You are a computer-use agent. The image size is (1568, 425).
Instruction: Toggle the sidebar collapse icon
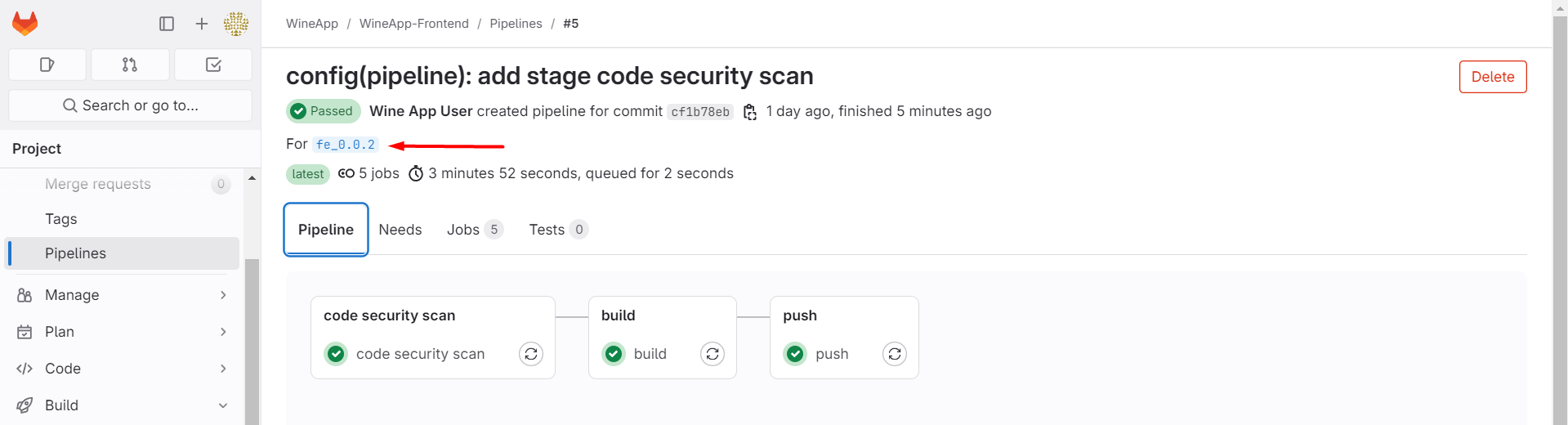pyautogui.click(x=167, y=24)
